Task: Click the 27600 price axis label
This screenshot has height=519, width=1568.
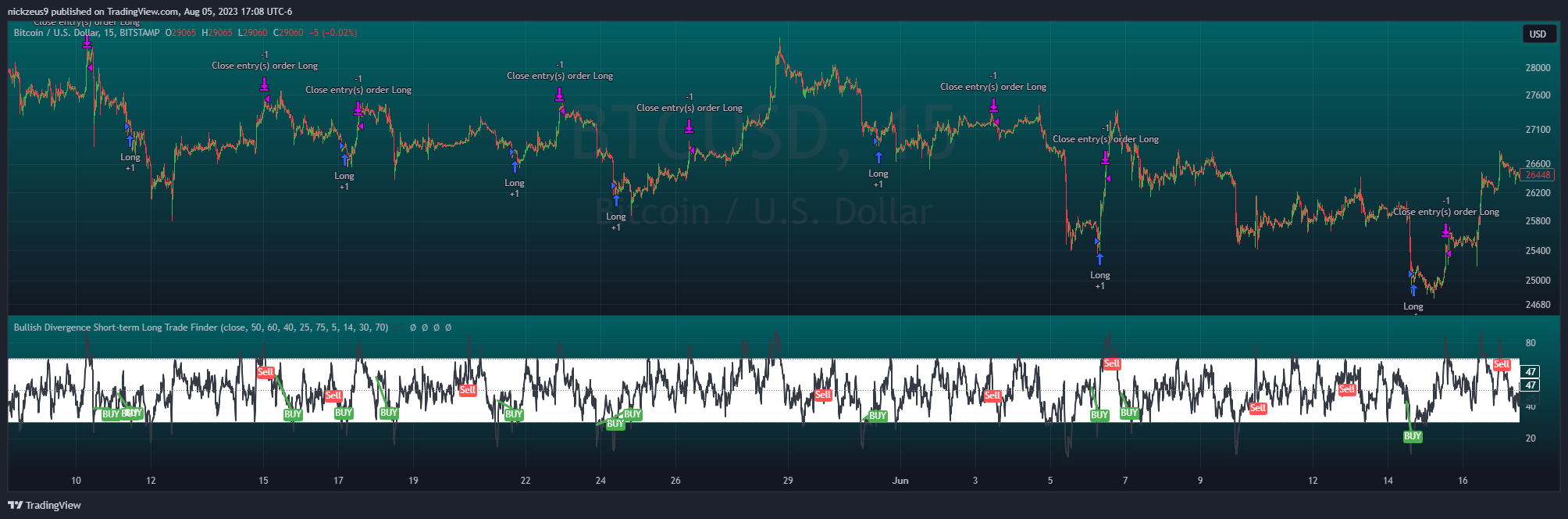Action: pos(1538,95)
